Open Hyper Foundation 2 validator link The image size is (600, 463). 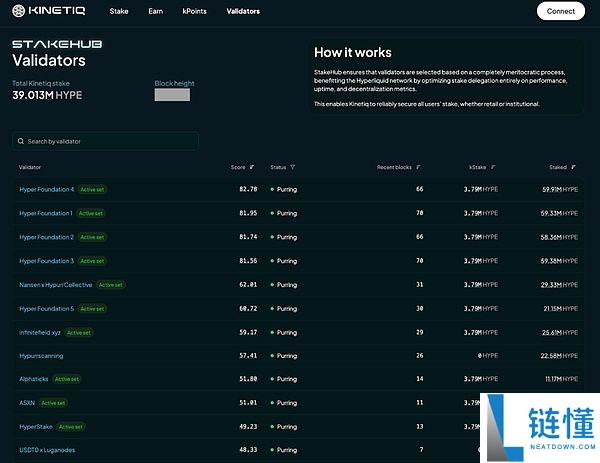click(46, 237)
